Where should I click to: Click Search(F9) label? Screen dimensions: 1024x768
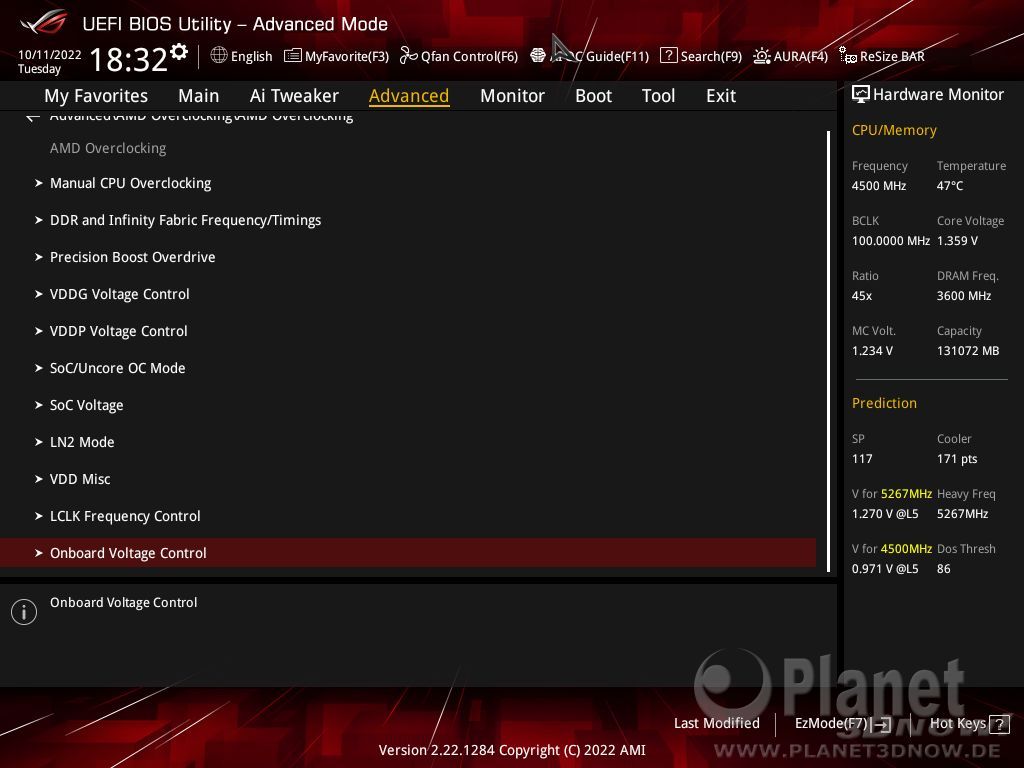click(711, 57)
